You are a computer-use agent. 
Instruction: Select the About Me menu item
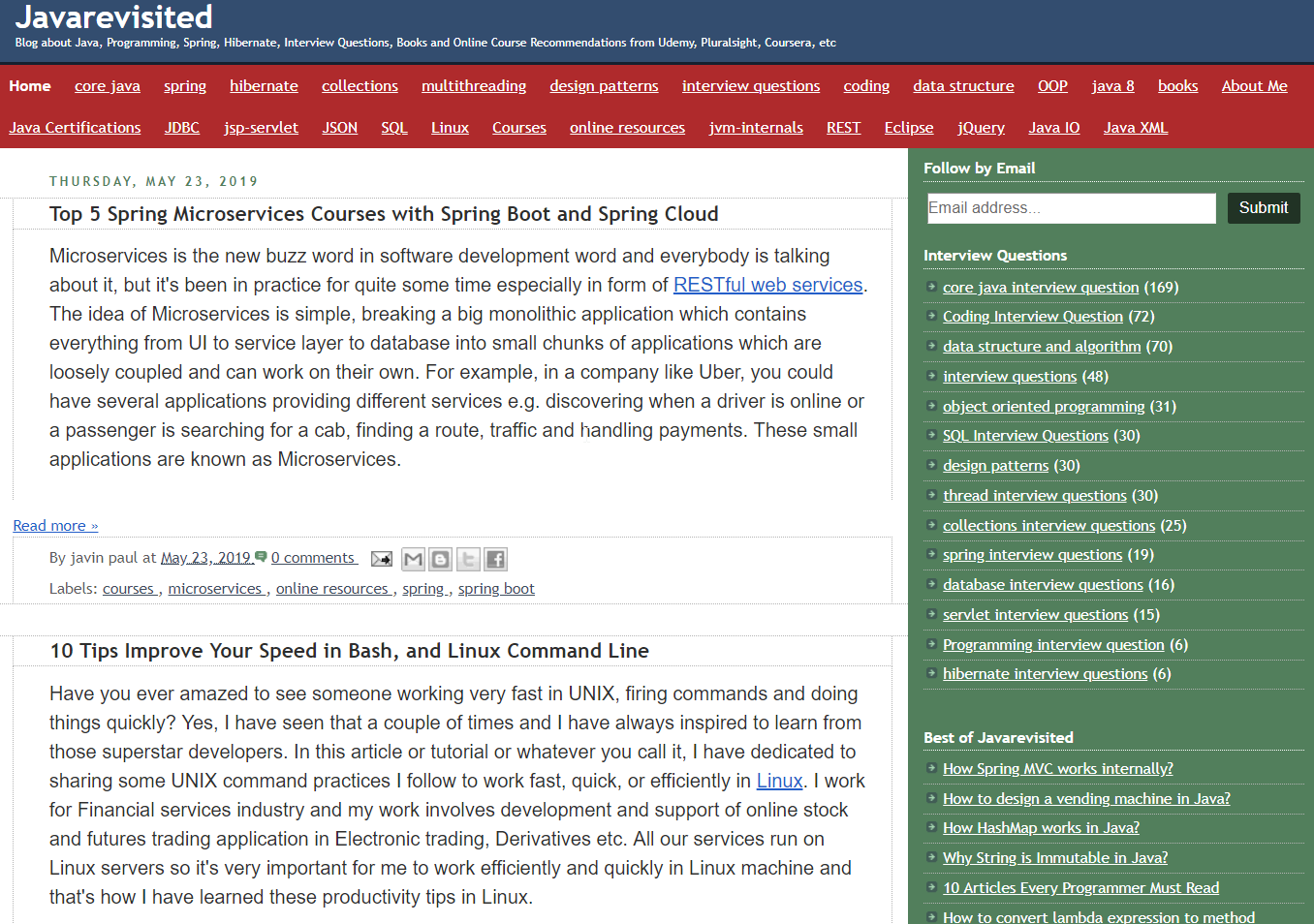[1254, 86]
